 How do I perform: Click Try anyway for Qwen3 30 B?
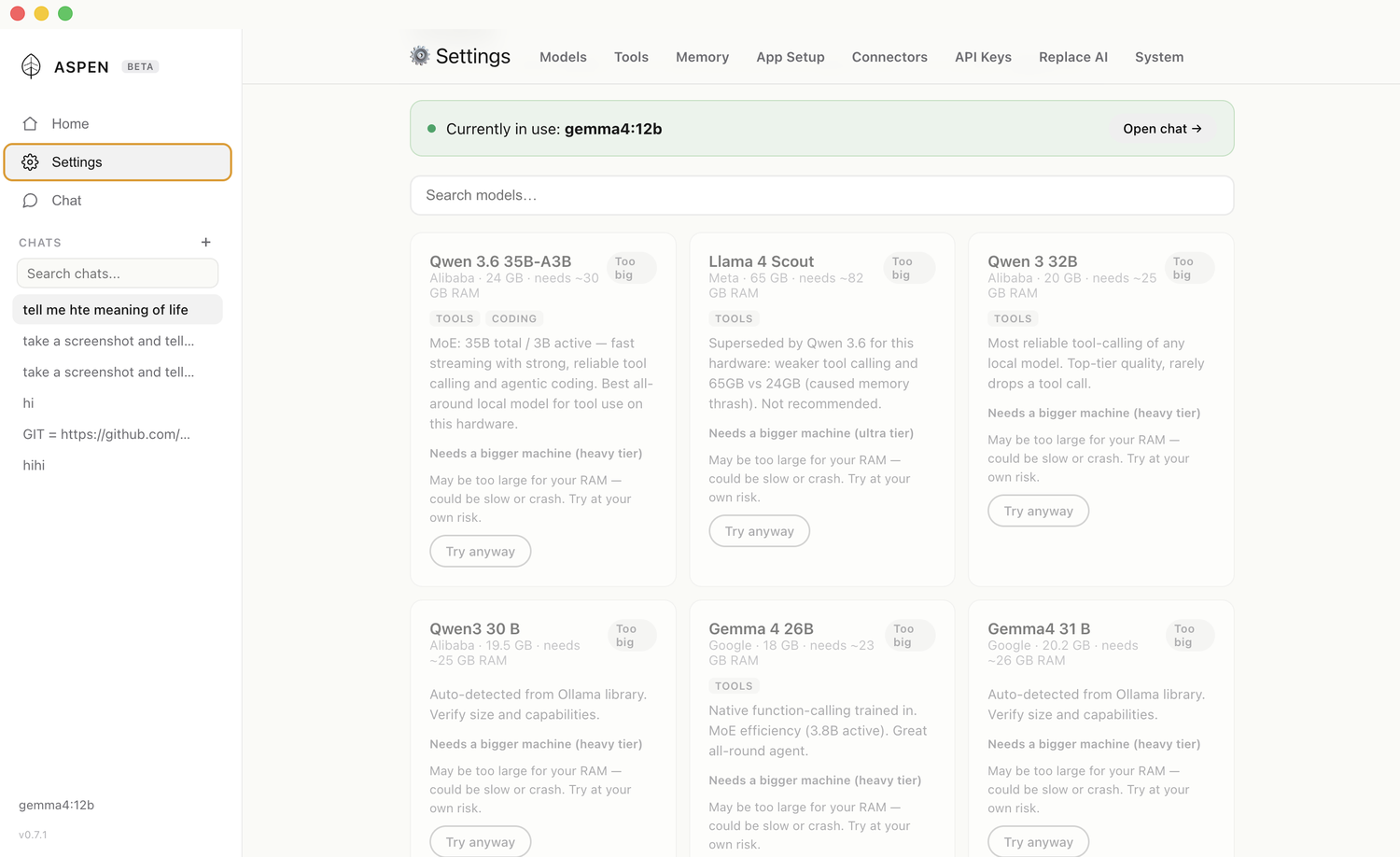(480, 841)
